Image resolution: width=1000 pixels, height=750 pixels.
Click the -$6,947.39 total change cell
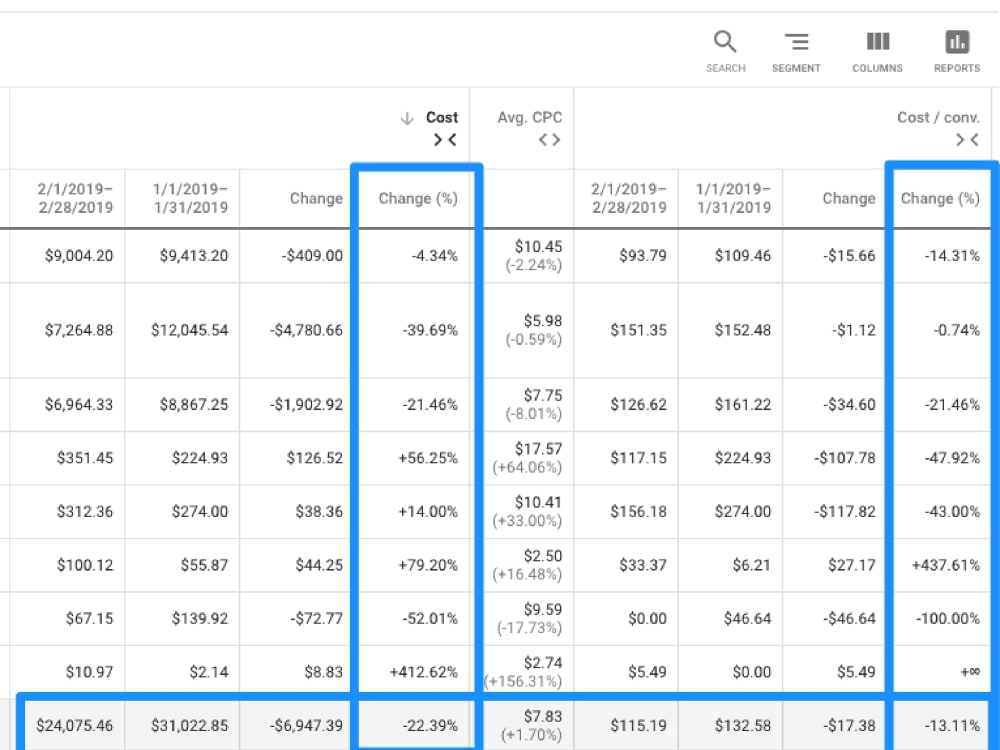coord(303,726)
